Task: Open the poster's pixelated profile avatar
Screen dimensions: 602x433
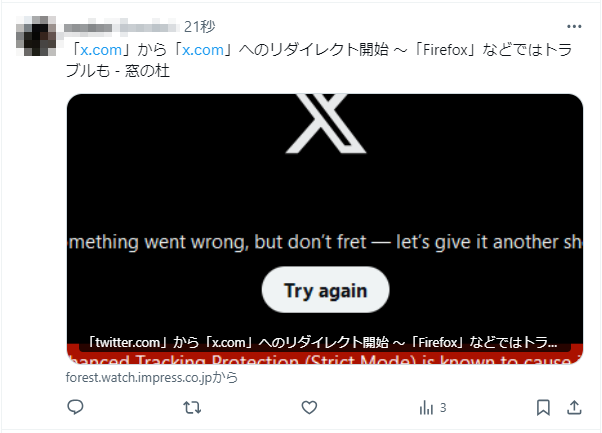Action: click(x=36, y=36)
